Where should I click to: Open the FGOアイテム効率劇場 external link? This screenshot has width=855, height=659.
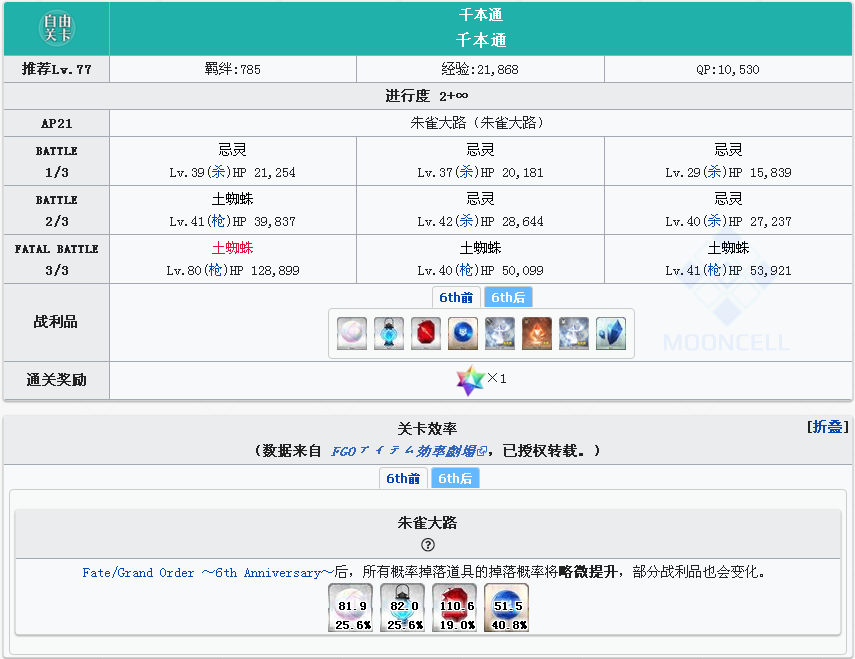[x=409, y=451]
